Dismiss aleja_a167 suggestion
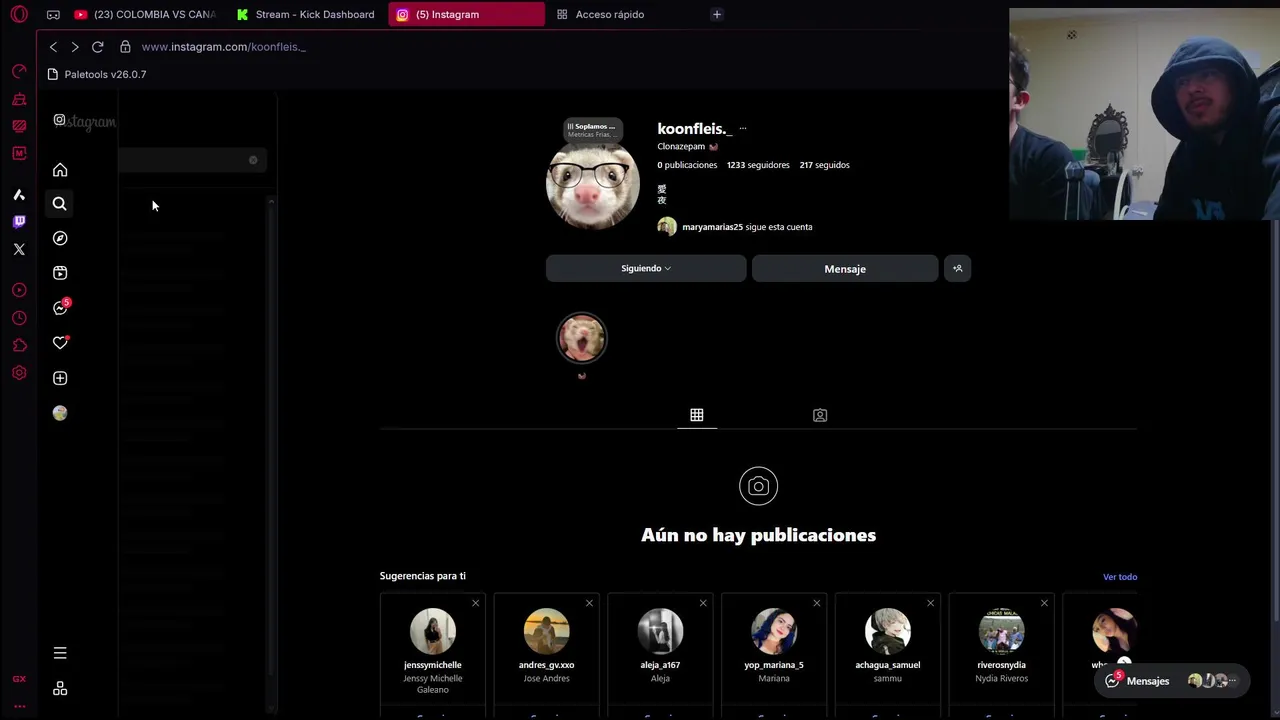Screen dimensions: 1280x720 [703, 603]
